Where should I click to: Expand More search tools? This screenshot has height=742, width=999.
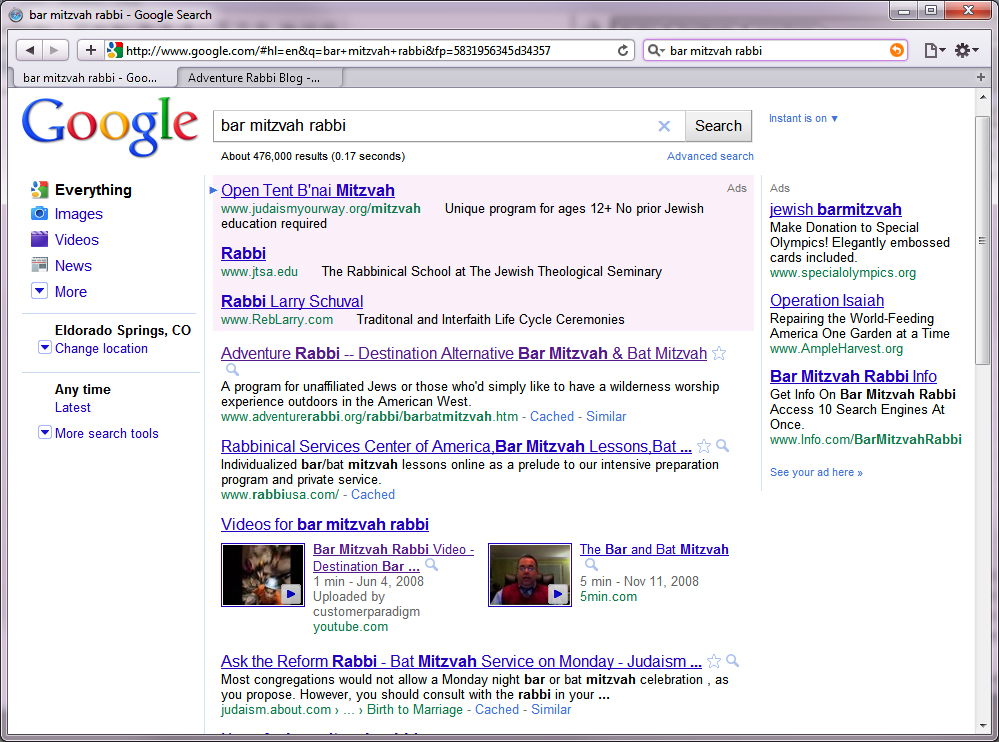coord(106,433)
